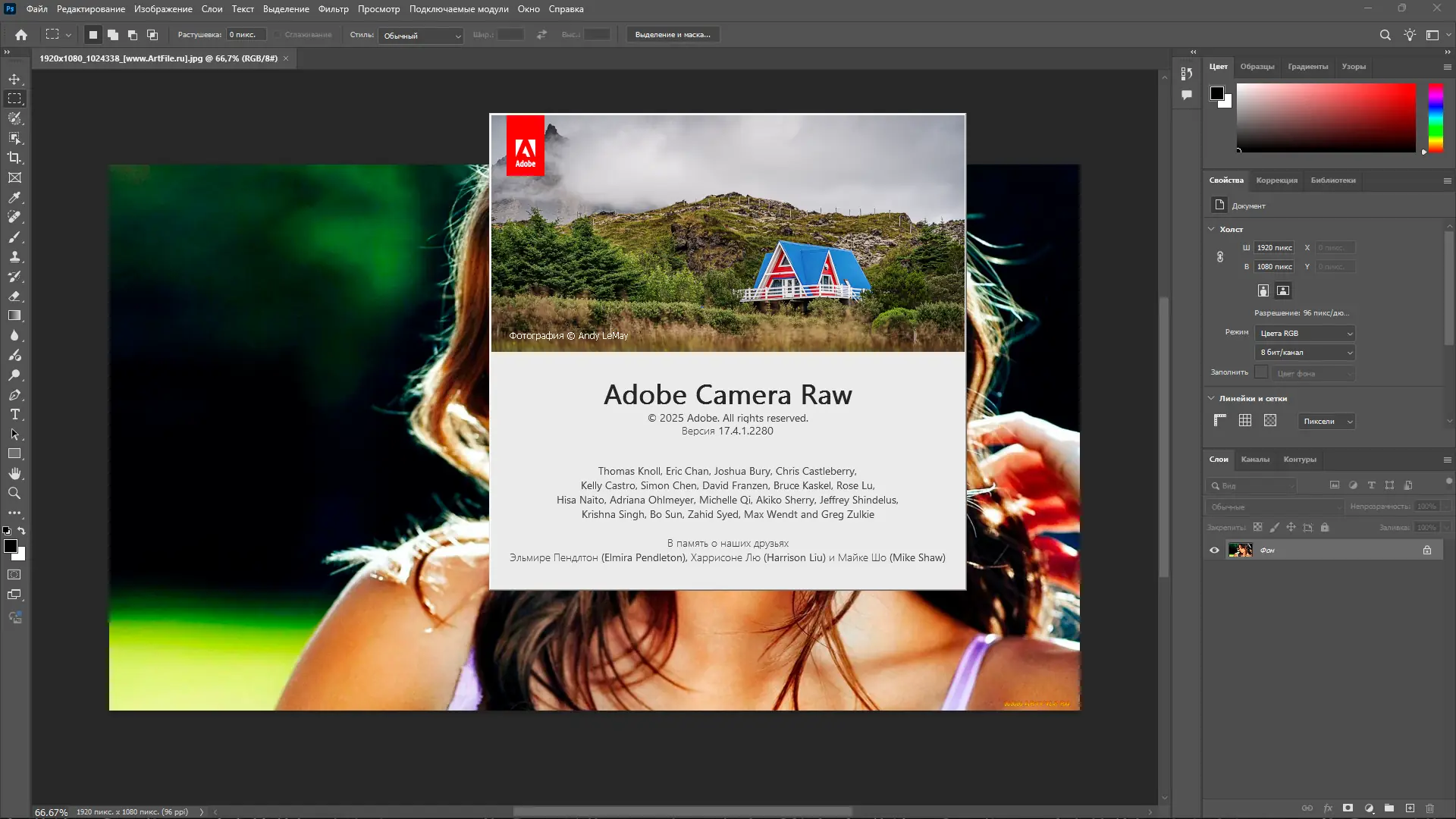Open the Режим dropdown showing Цвета RGB

click(x=1305, y=334)
